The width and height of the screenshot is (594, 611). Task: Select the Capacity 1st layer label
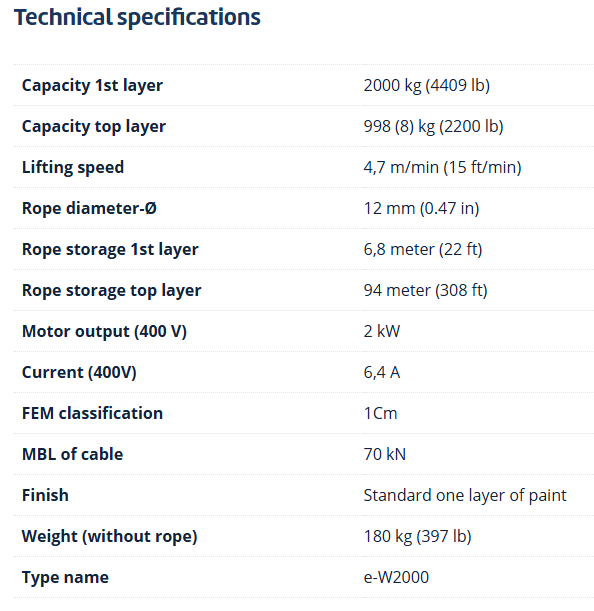coord(92,85)
